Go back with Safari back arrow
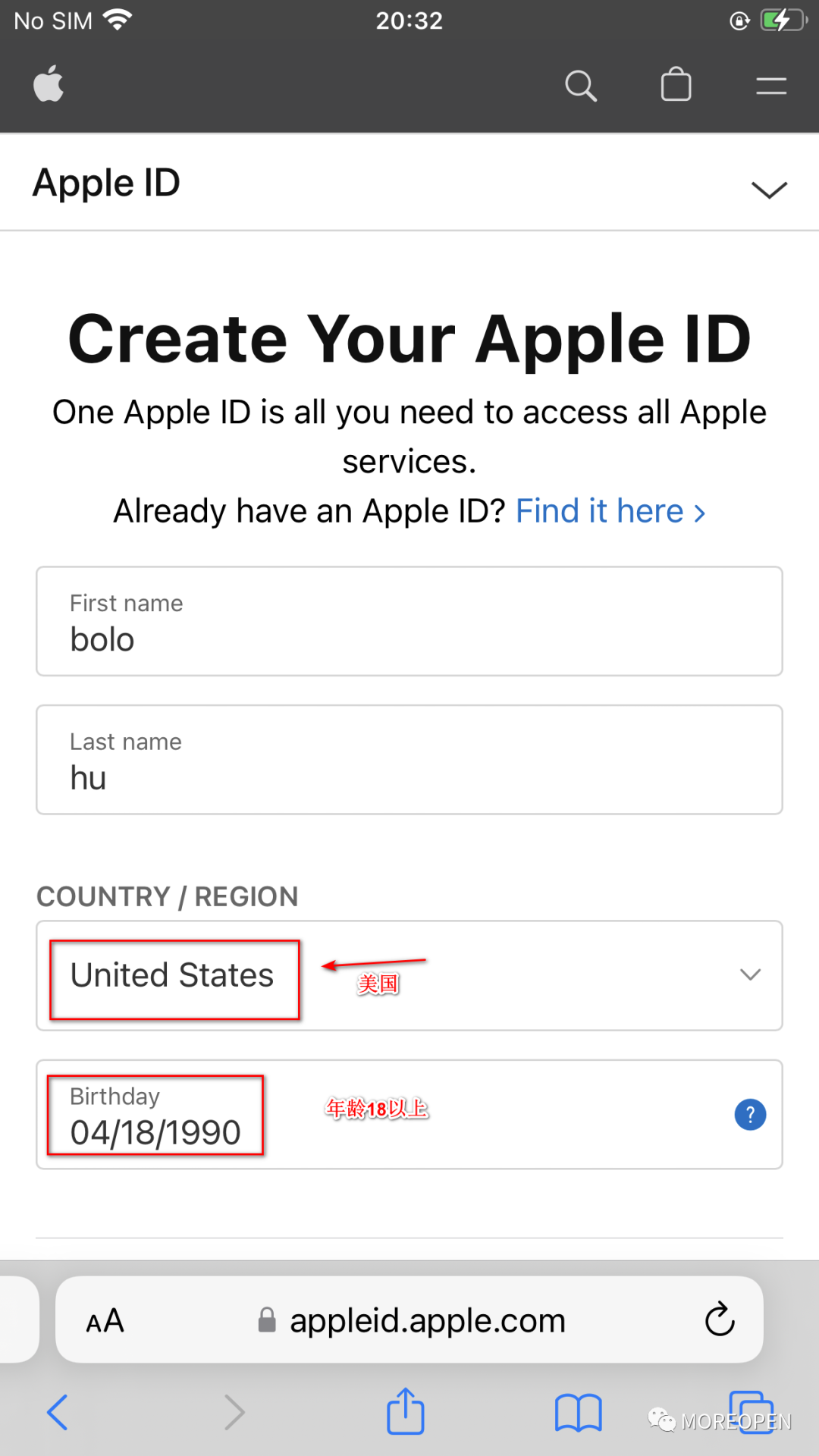The width and height of the screenshot is (819, 1456). [58, 1412]
